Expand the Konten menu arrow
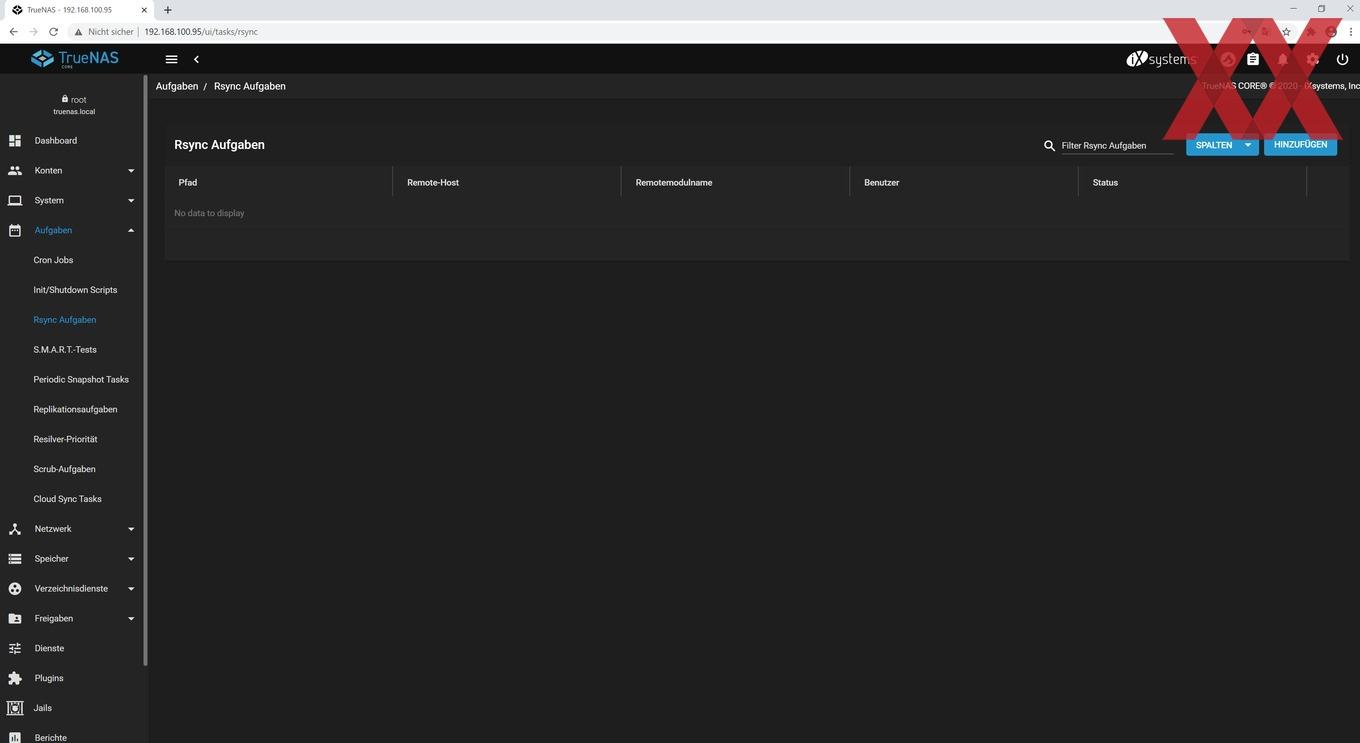This screenshot has height=743, width=1360. pyautogui.click(x=131, y=171)
